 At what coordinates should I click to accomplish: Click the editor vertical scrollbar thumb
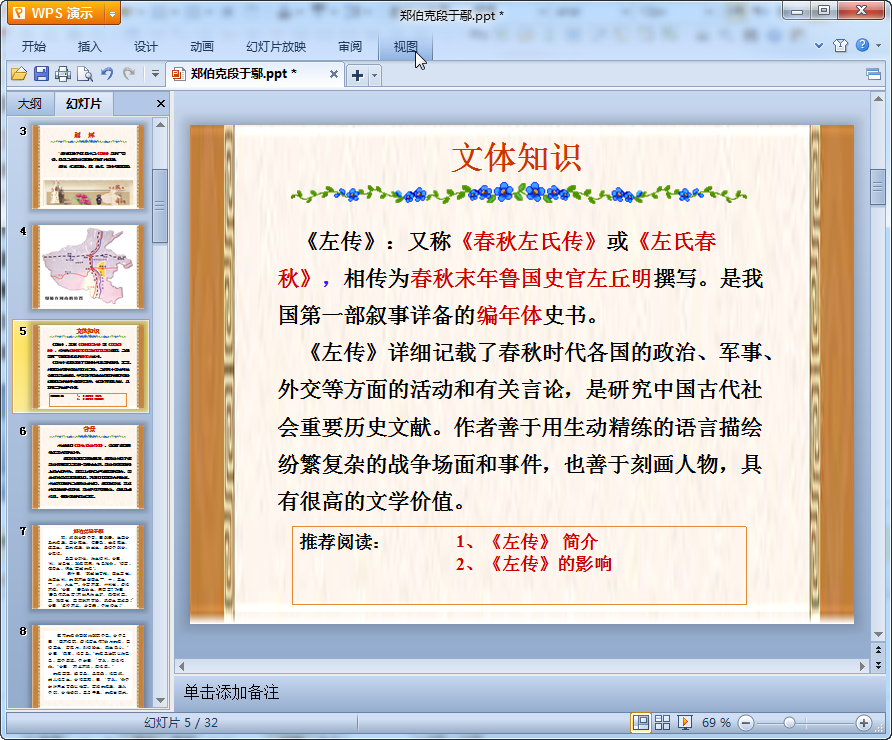tap(878, 186)
